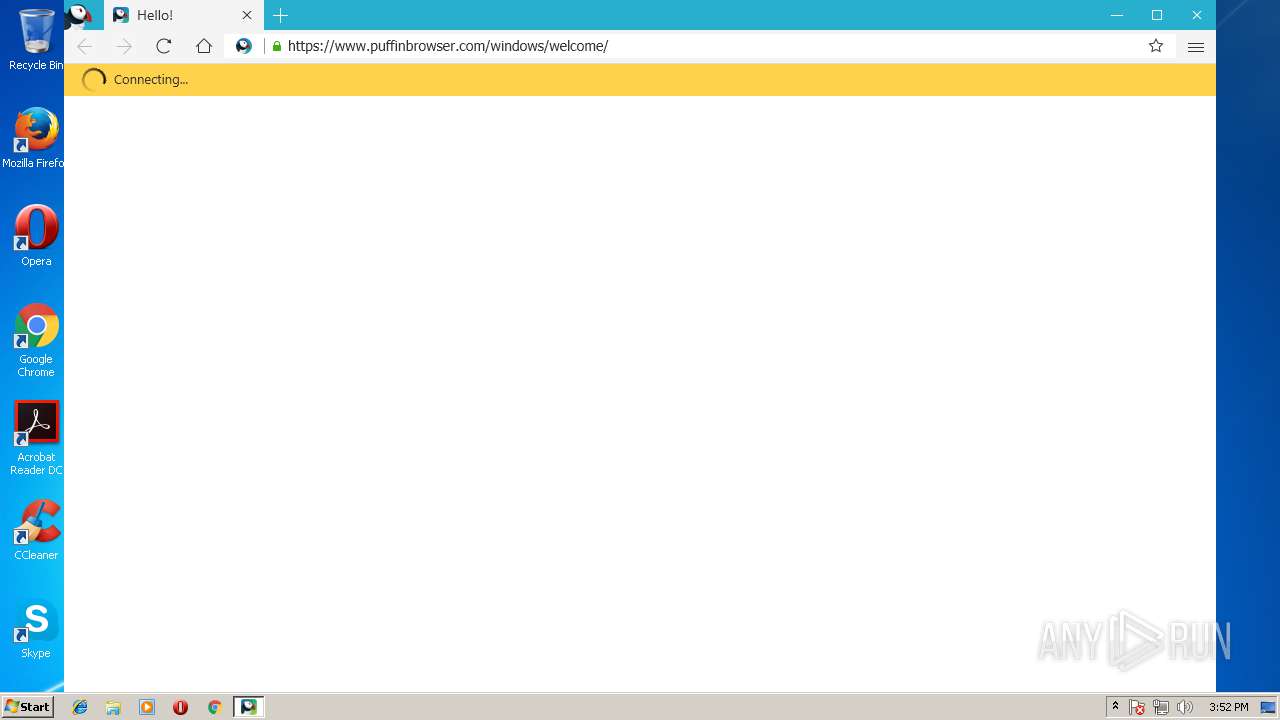Launch Skype desktop shortcut
The image size is (1280, 720).
pos(36,628)
